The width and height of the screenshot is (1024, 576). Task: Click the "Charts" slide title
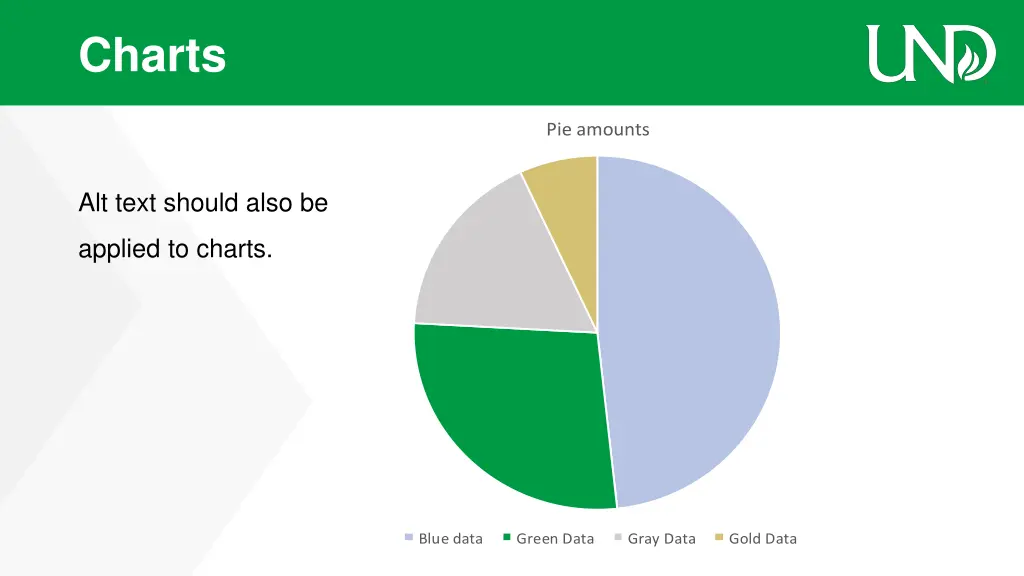tap(152, 54)
